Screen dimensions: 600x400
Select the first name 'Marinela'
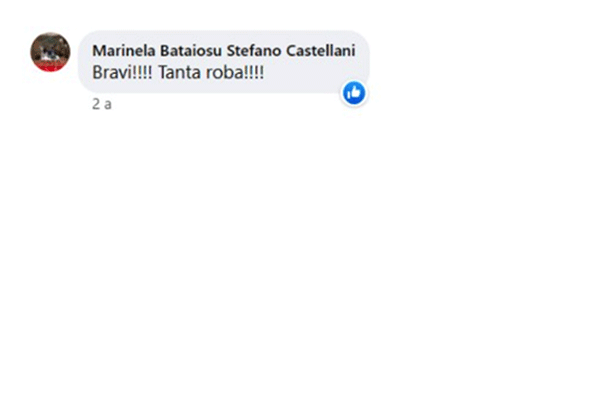pos(124,50)
